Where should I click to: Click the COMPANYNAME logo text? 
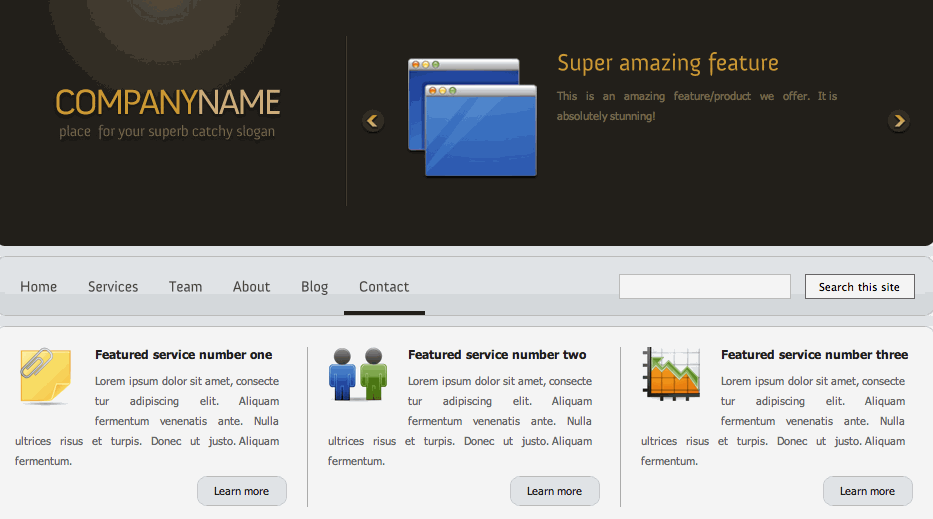point(168,102)
